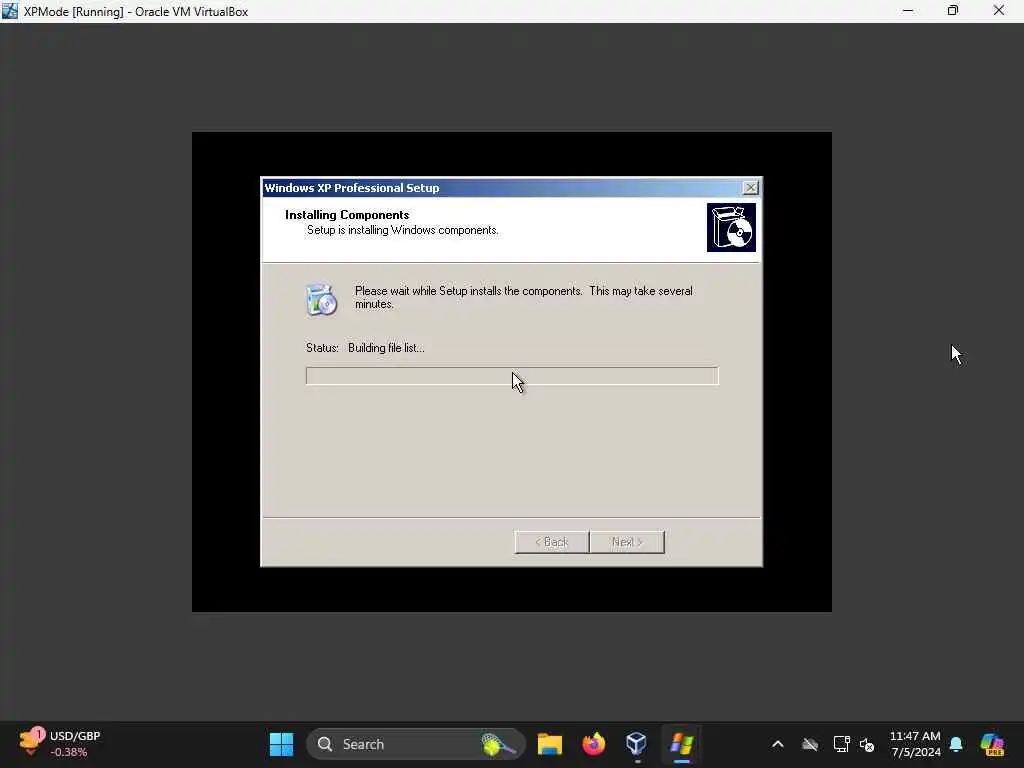Image resolution: width=1024 pixels, height=768 pixels.
Task: Click the taskbar Search box
Action: click(x=415, y=744)
